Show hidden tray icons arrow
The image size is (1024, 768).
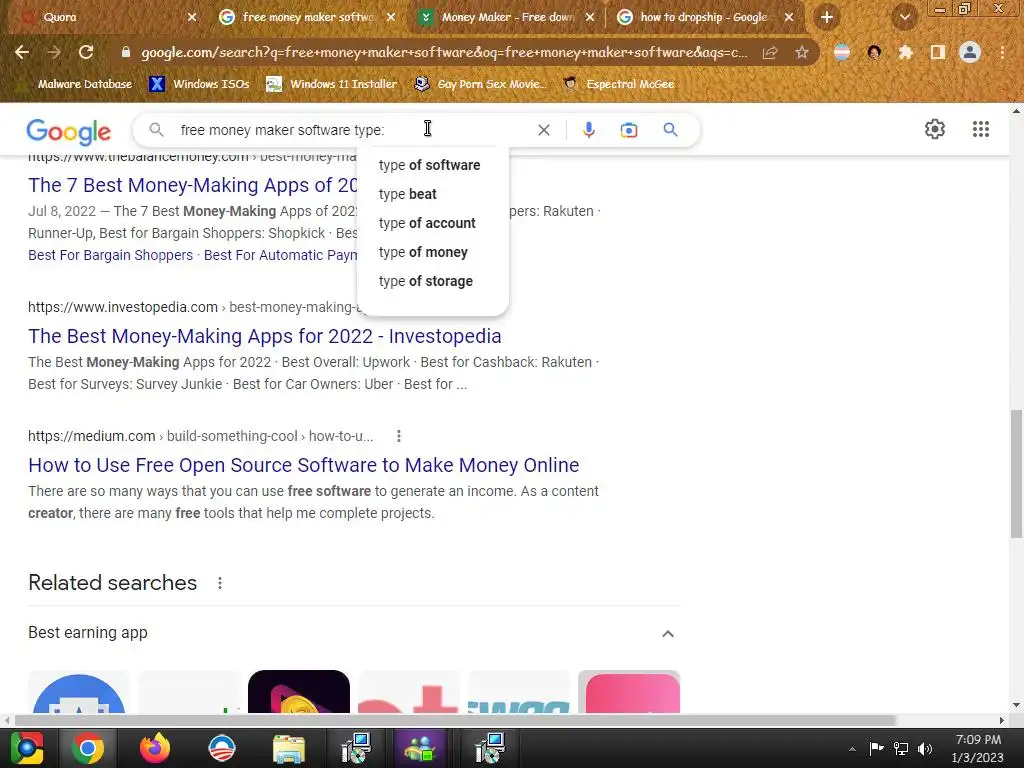click(x=852, y=749)
